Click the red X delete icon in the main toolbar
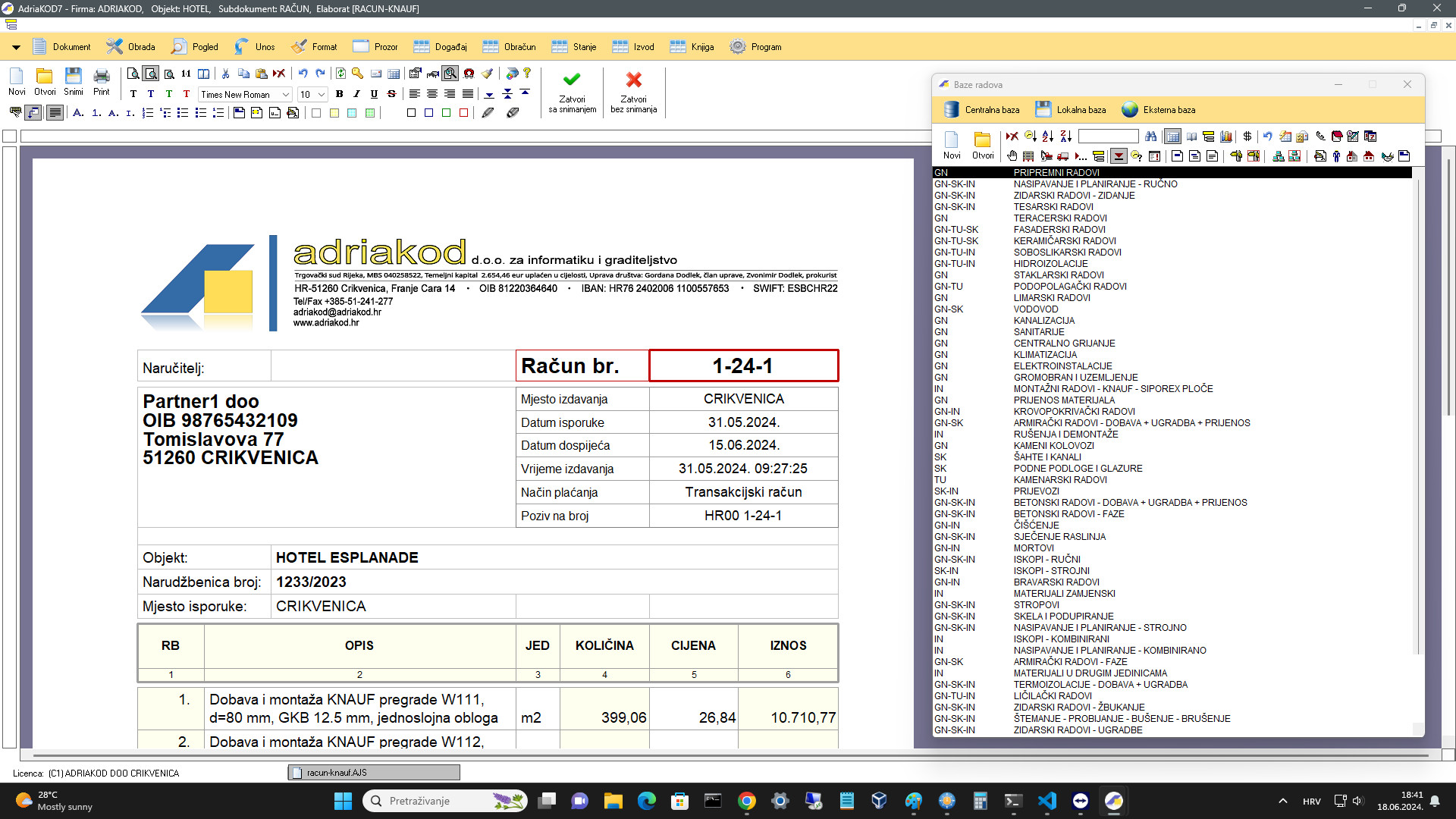This screenshot has width=1456, height=819. 279,74
